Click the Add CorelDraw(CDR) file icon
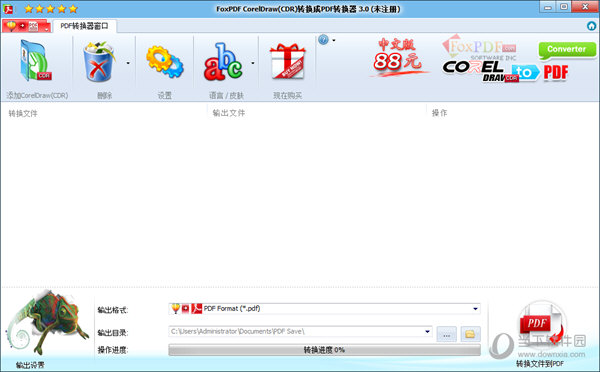Screen dimensions: 600x372 point(36,60)
